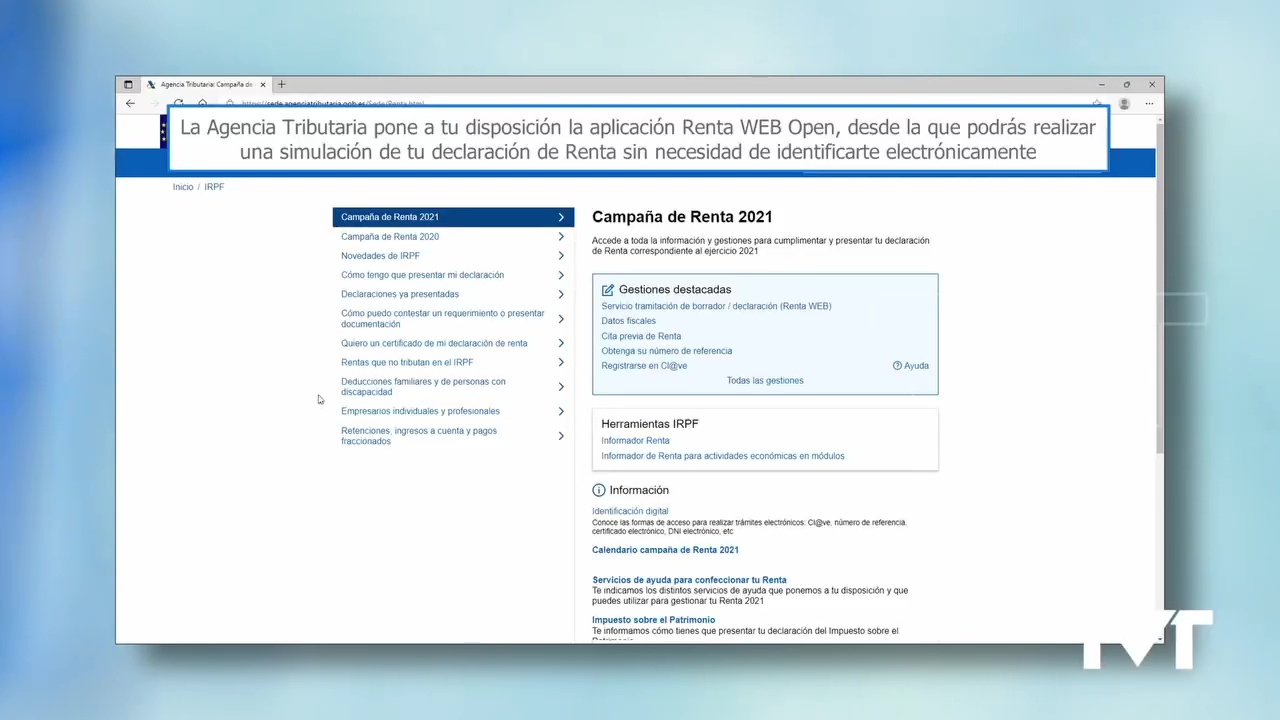The image size is (1280, 720).
Task: Click the Ayuda help link in Gestiones destacadas
Action: coord(911,366)
